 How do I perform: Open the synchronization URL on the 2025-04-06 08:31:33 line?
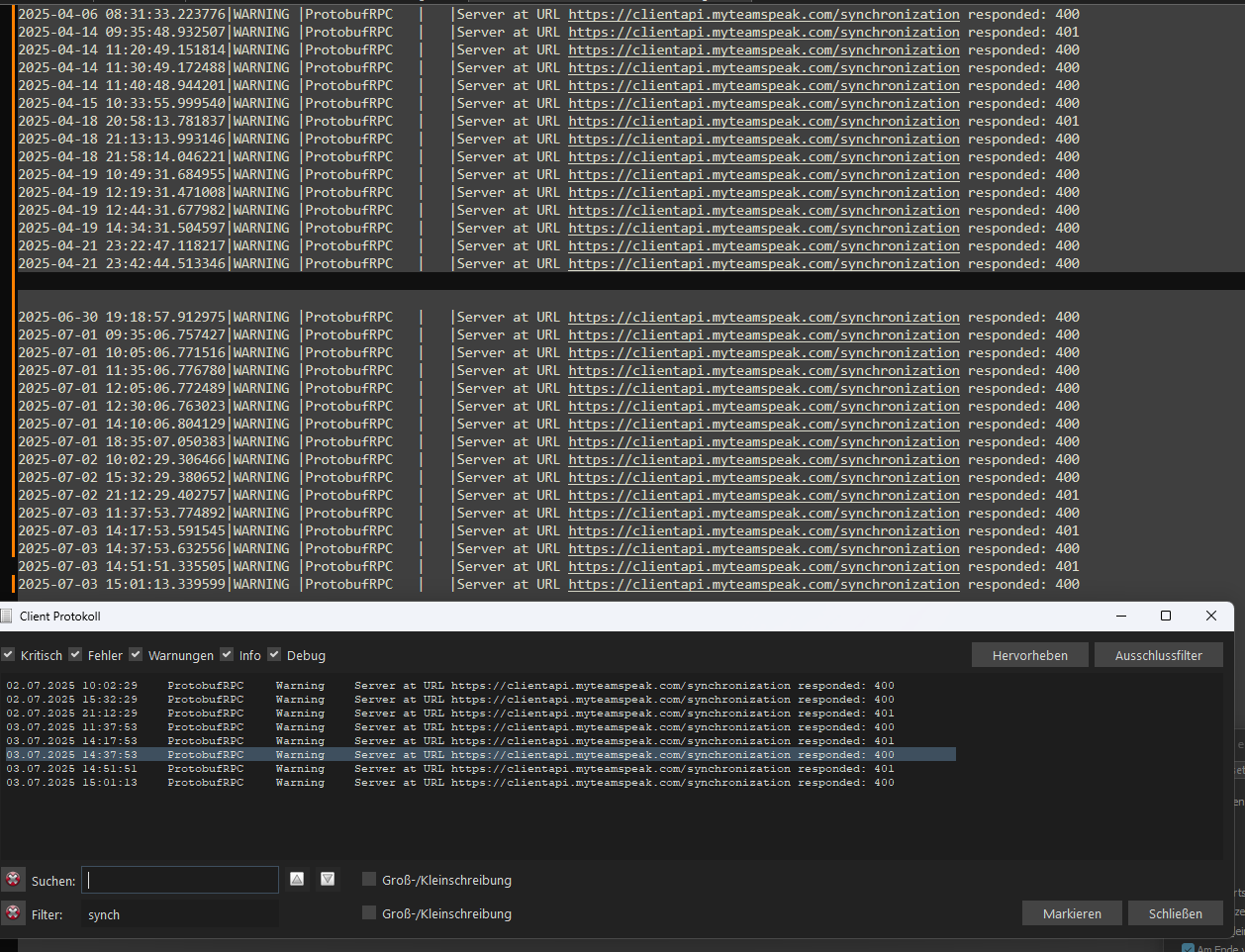click(x=764, y=15)
